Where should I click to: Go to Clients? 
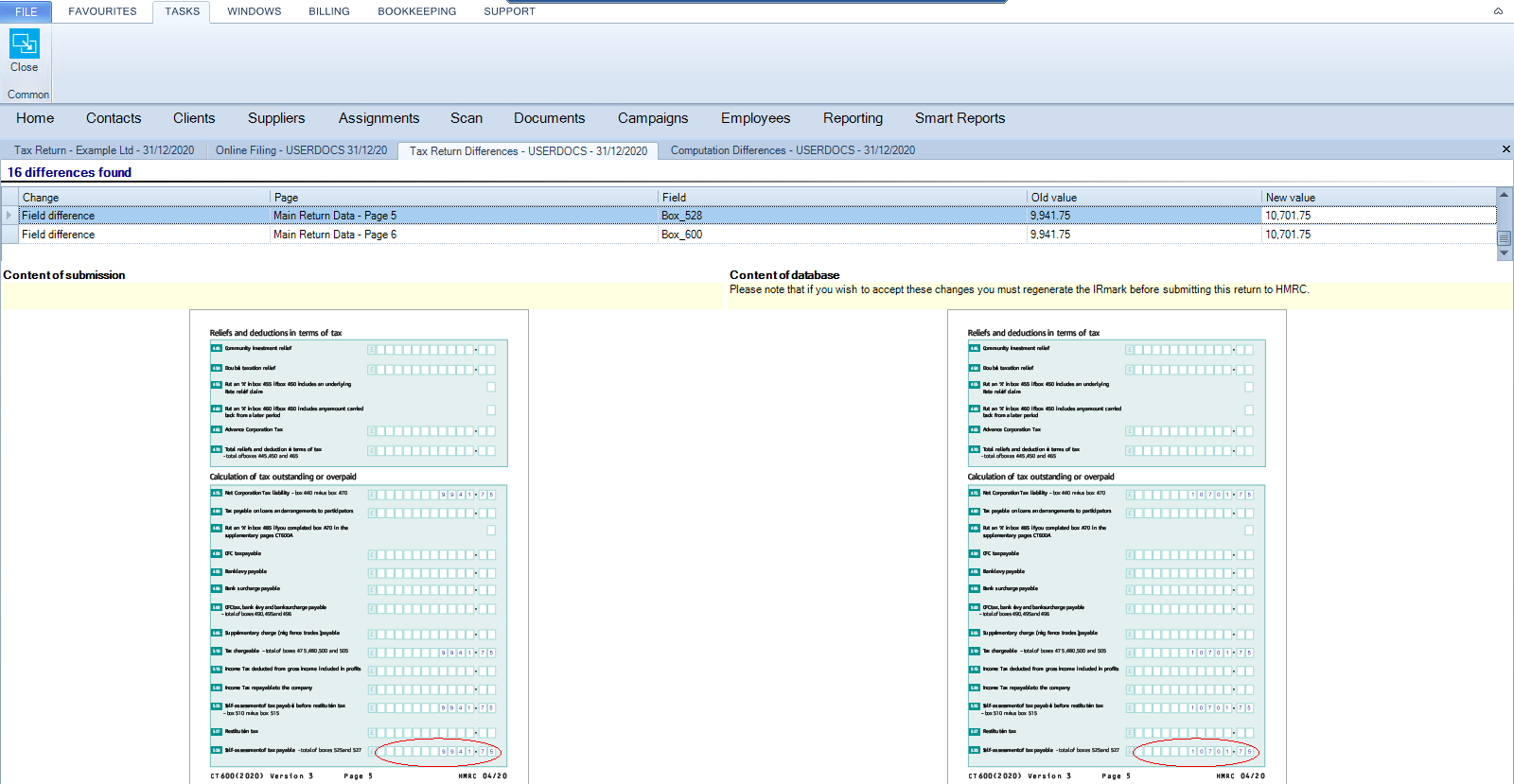(194, 118)
